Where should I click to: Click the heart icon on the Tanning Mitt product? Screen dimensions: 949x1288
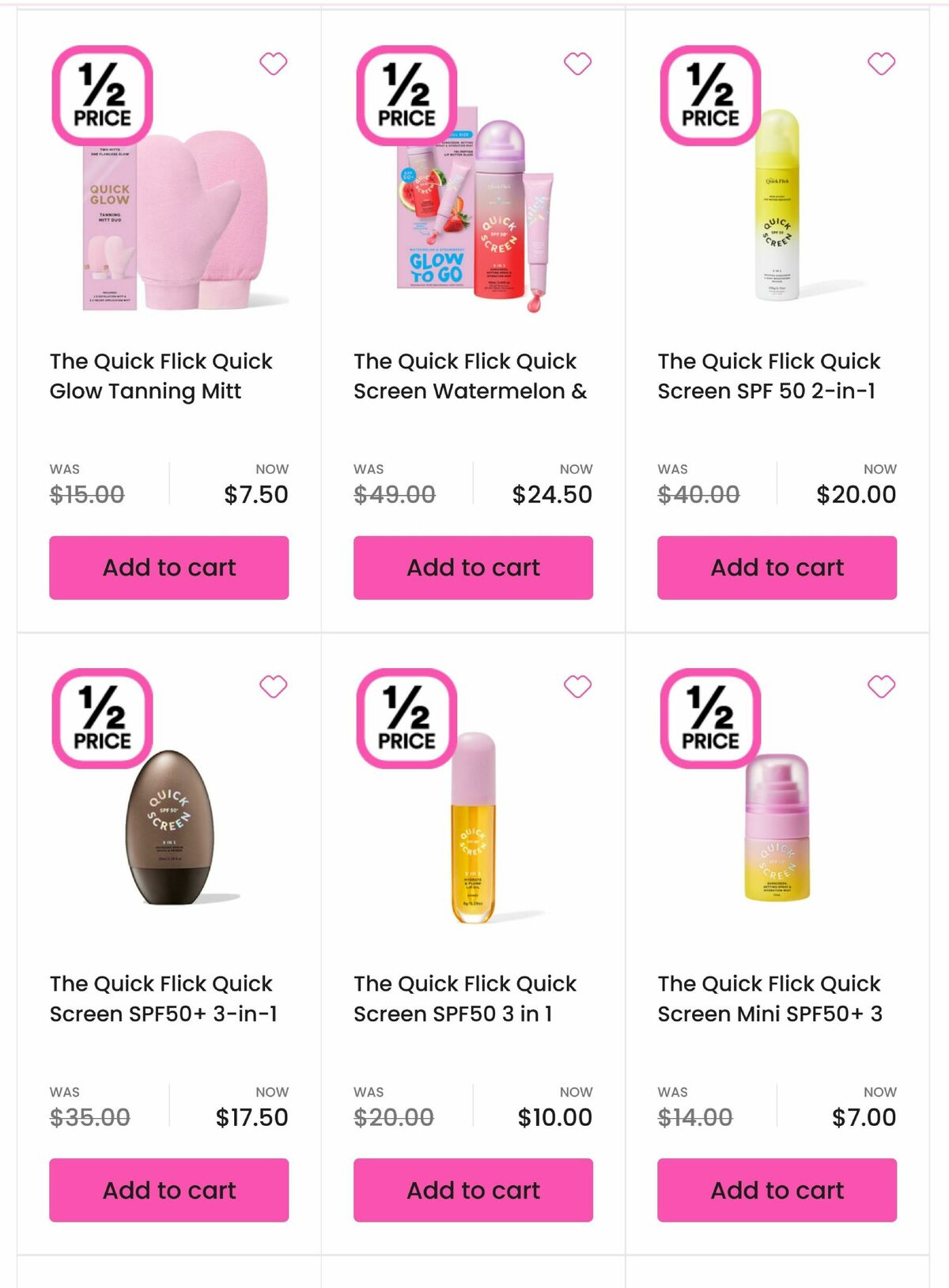[x=274, y=63]
